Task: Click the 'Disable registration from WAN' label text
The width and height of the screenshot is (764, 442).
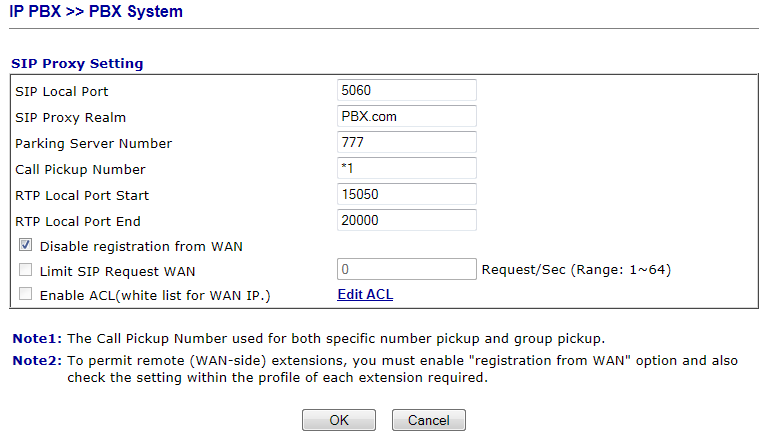Action: point(141,246)
